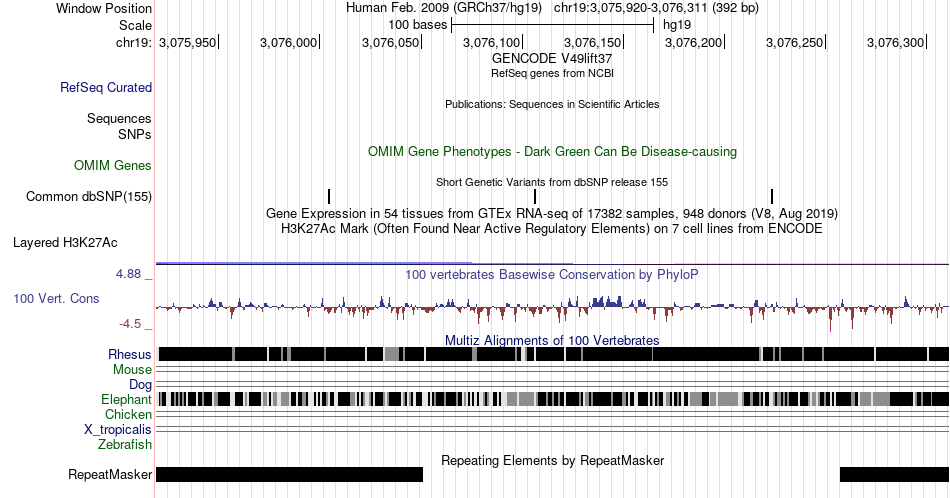The height and width of the screenshot is (498, 950).
Task: Open the OMIM Gene Phenotypes track title
Action: 552,151
